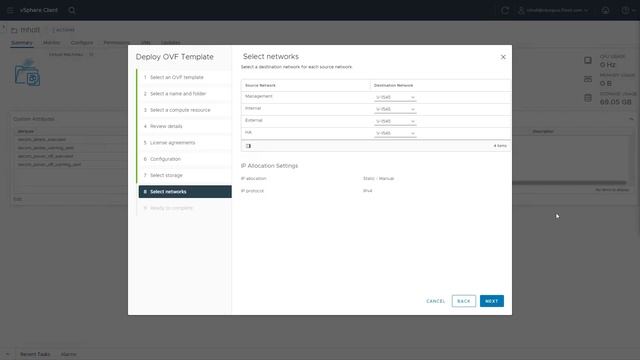Expand the bottom tasks panel arrow

point(8,354)
